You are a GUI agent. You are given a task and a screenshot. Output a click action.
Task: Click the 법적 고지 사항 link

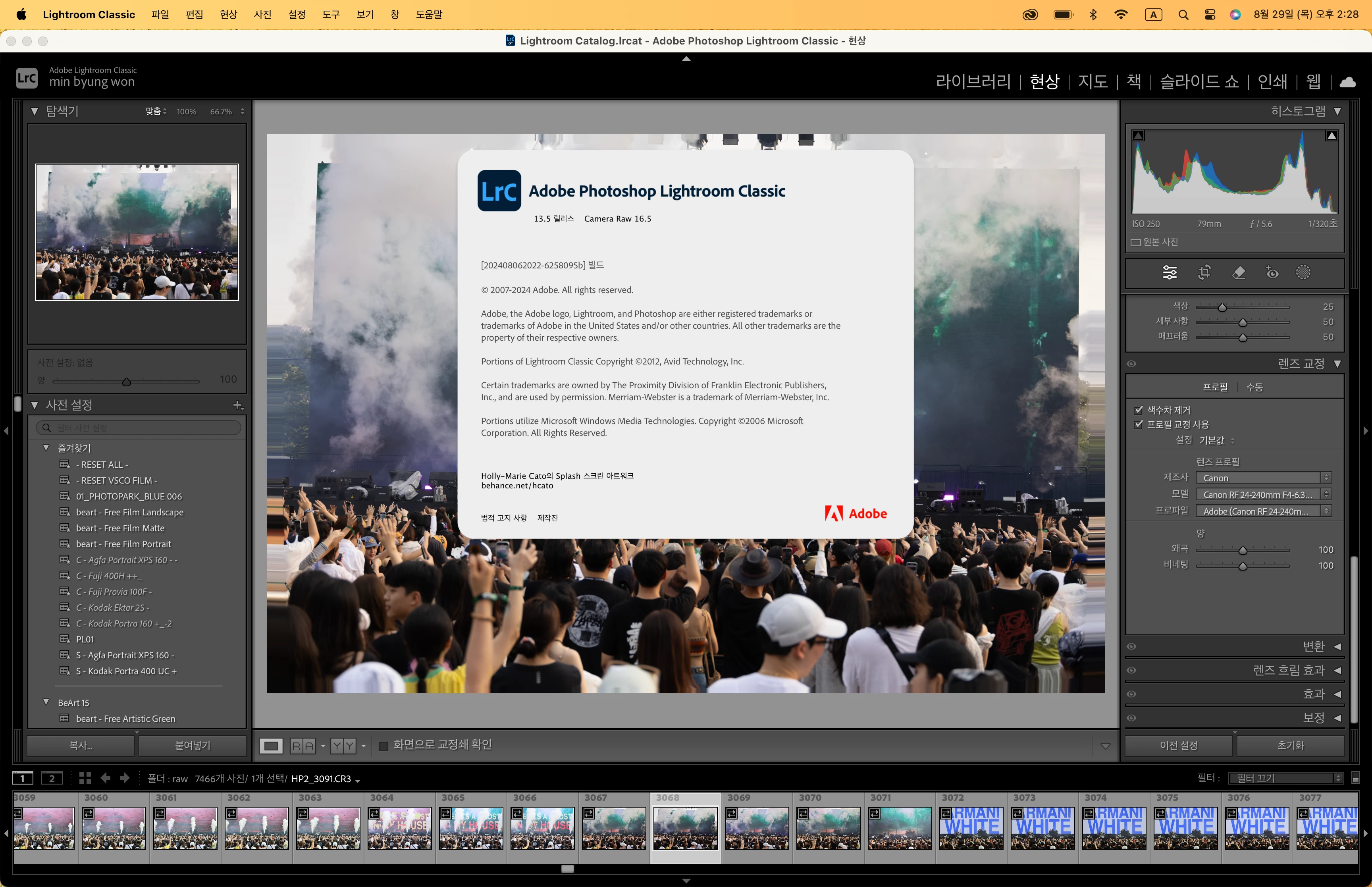pyautogui.click(x=504, y=518)
